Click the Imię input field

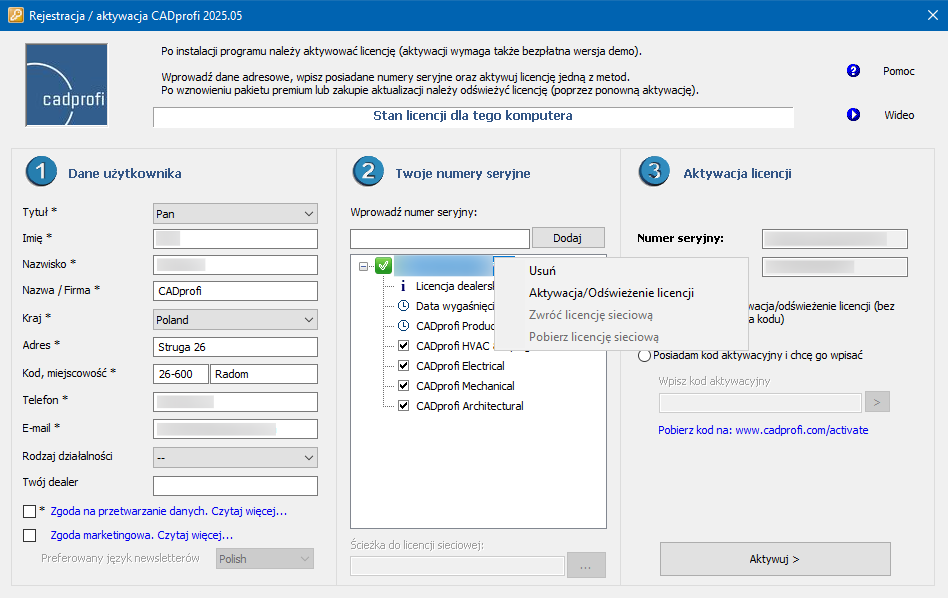(235, 238)
